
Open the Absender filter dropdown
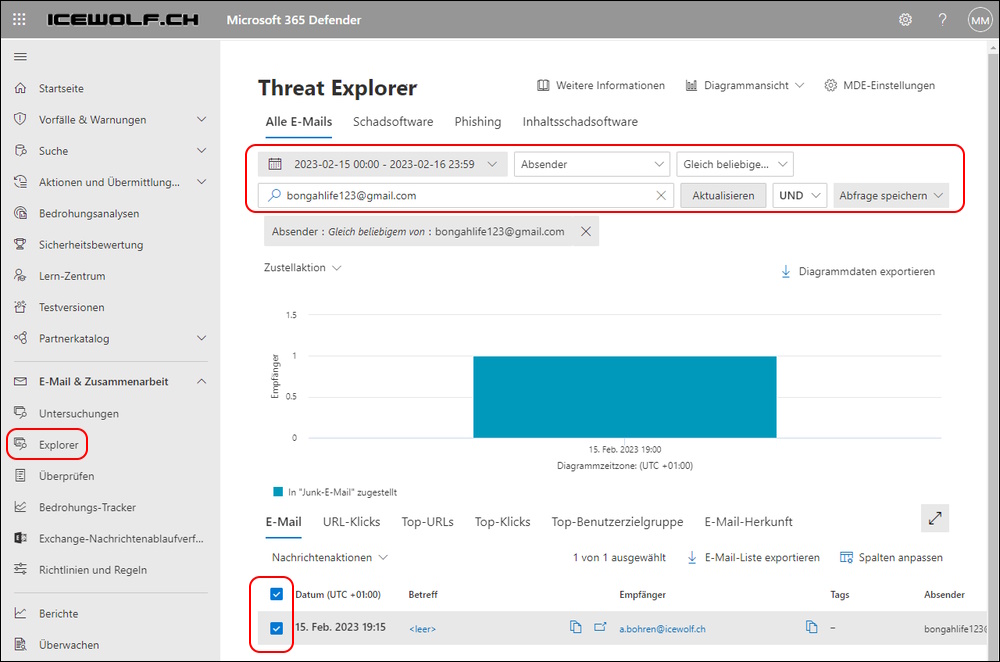(x=591, y=165)
